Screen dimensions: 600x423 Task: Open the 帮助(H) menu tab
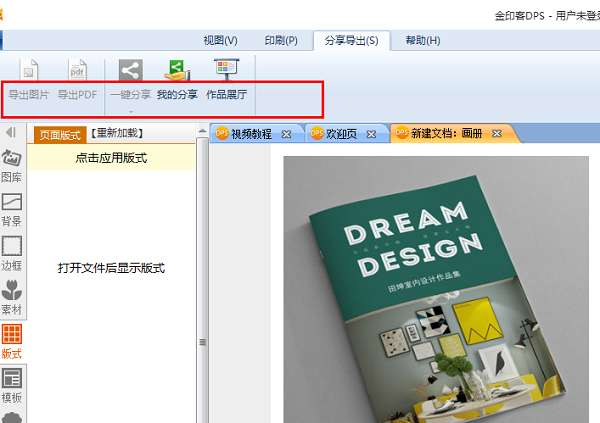click(423, 40)
